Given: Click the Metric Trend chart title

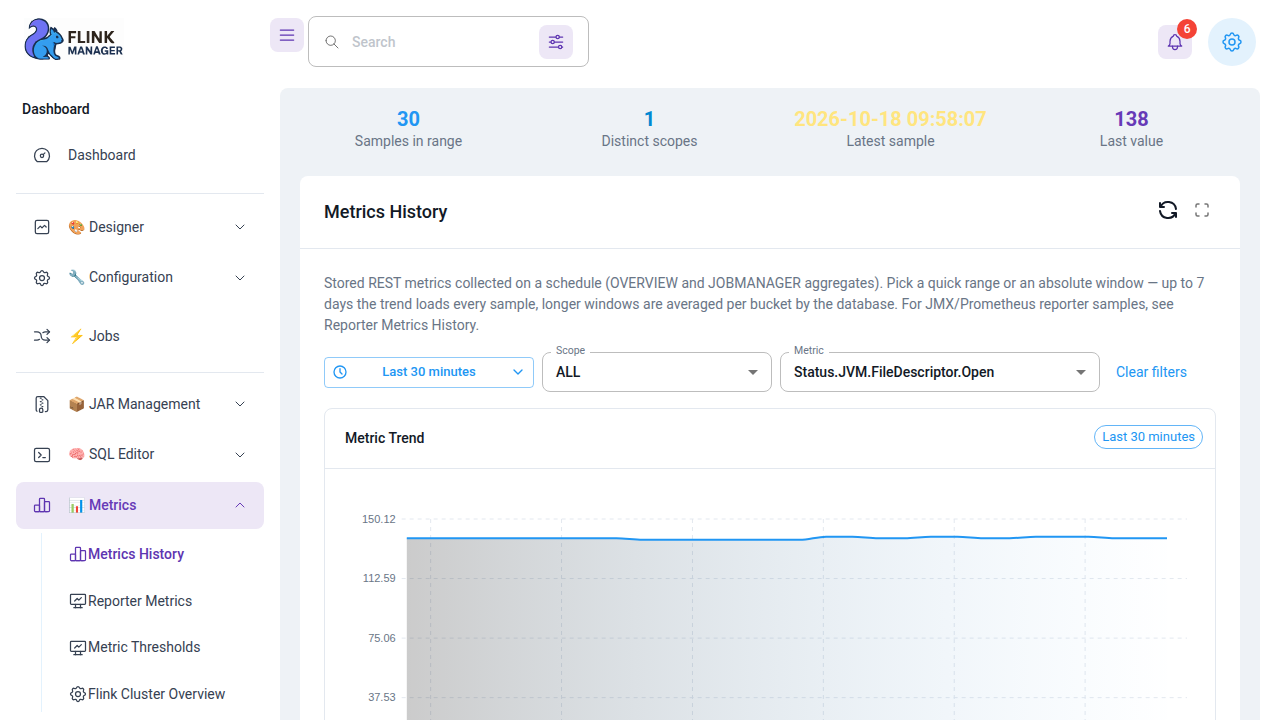Looking at the screenshot, I should point(385,438).
